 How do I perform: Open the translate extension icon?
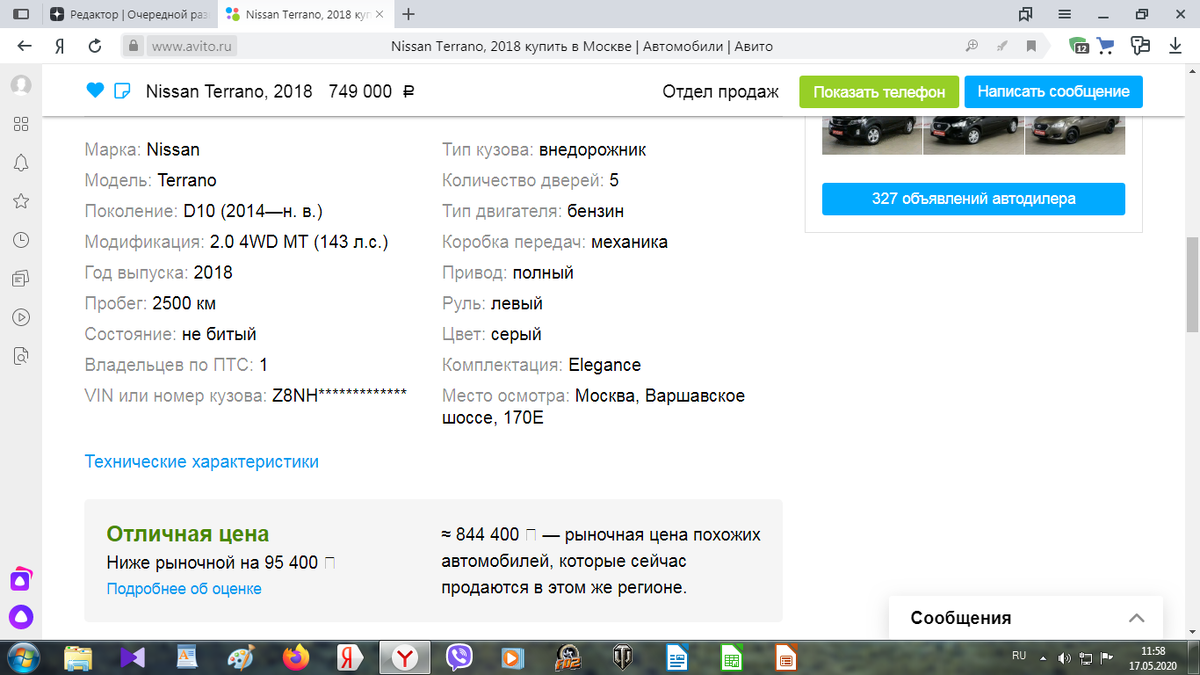tap(1140, 46)
